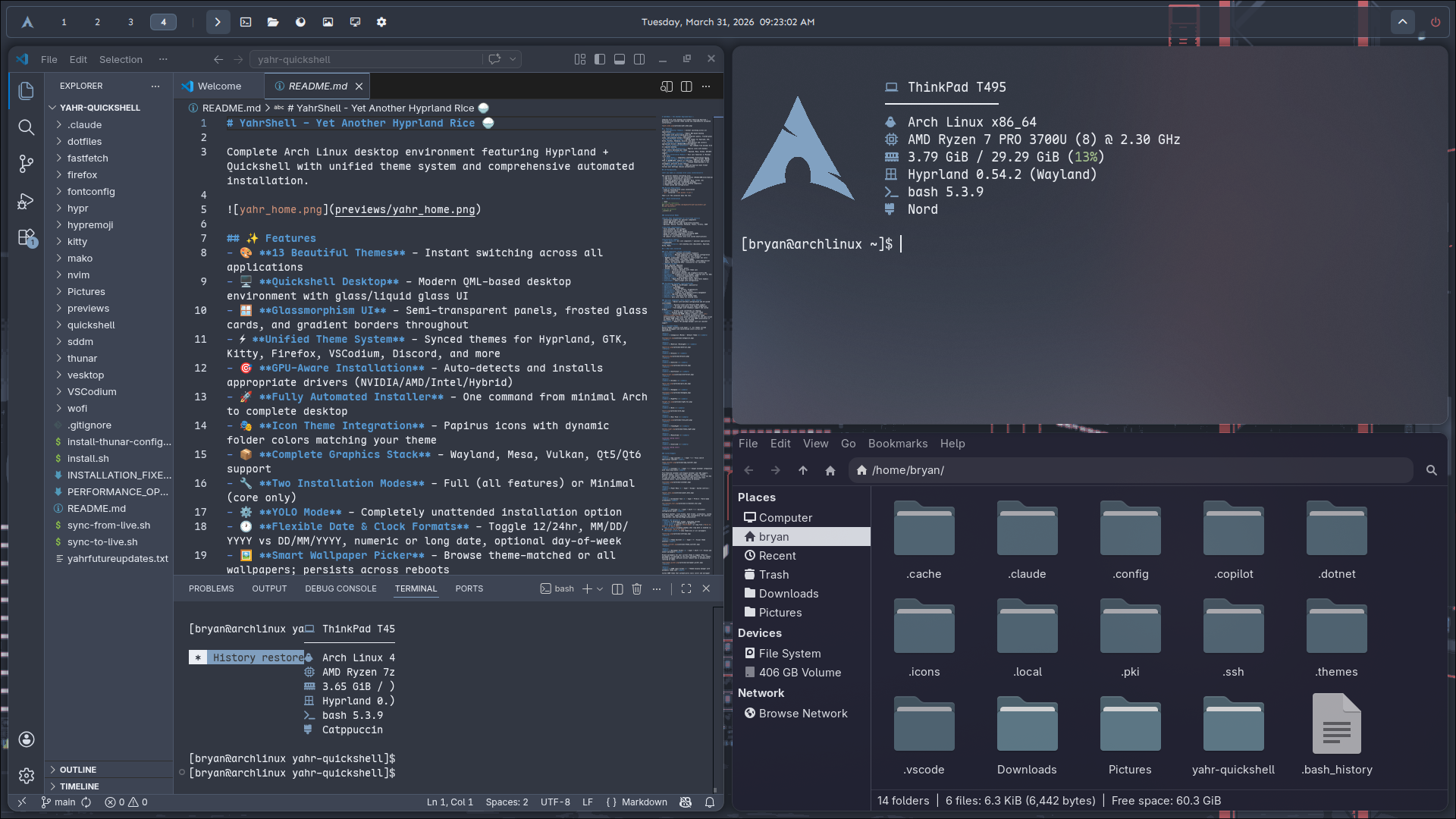The height and width of the screenshot is (819, 1456).
Task: Open the Extensions view icon
Action: coord(26,237)
